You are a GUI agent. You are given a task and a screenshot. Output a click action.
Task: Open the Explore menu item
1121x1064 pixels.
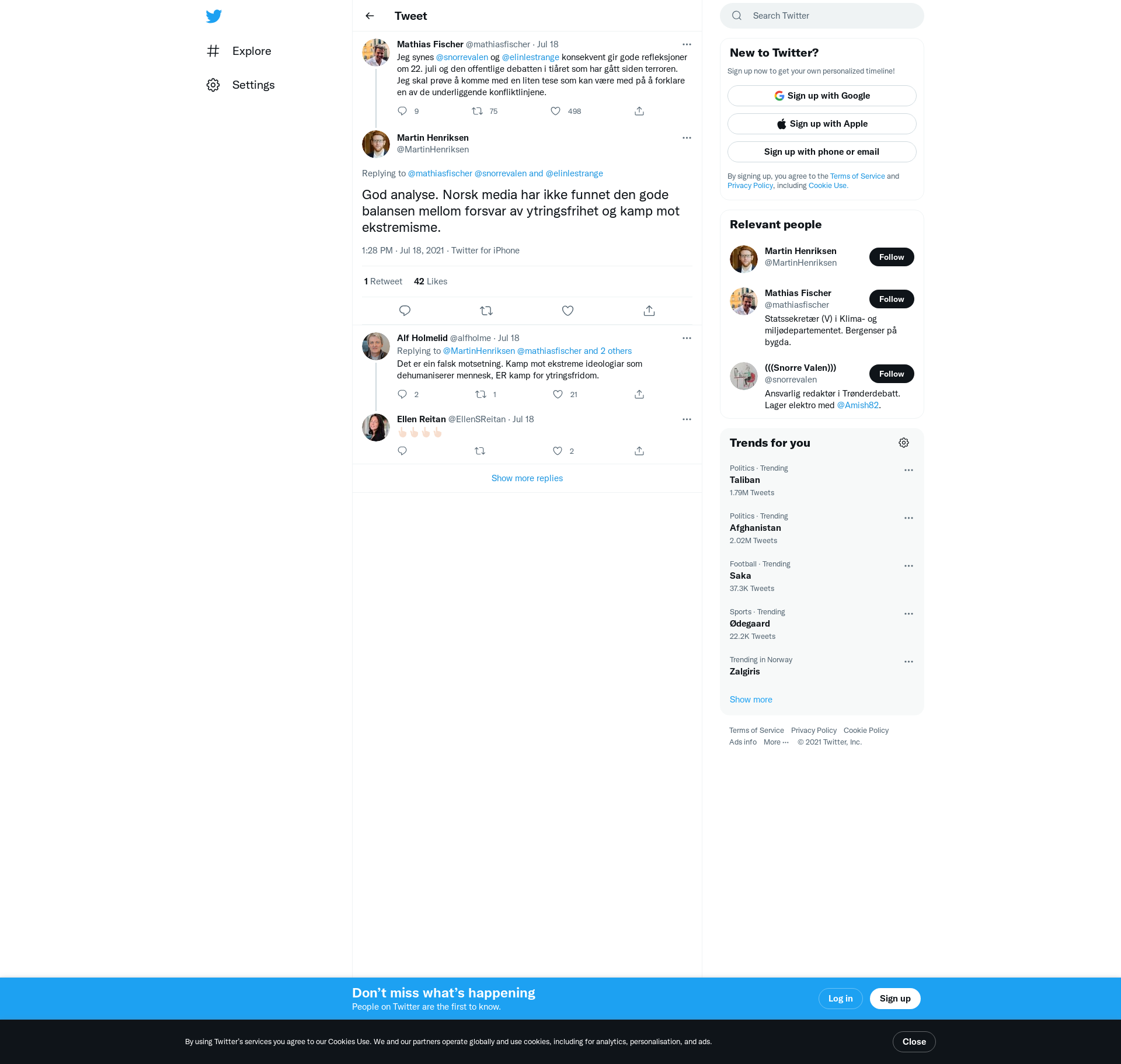(x=251, y=51)
